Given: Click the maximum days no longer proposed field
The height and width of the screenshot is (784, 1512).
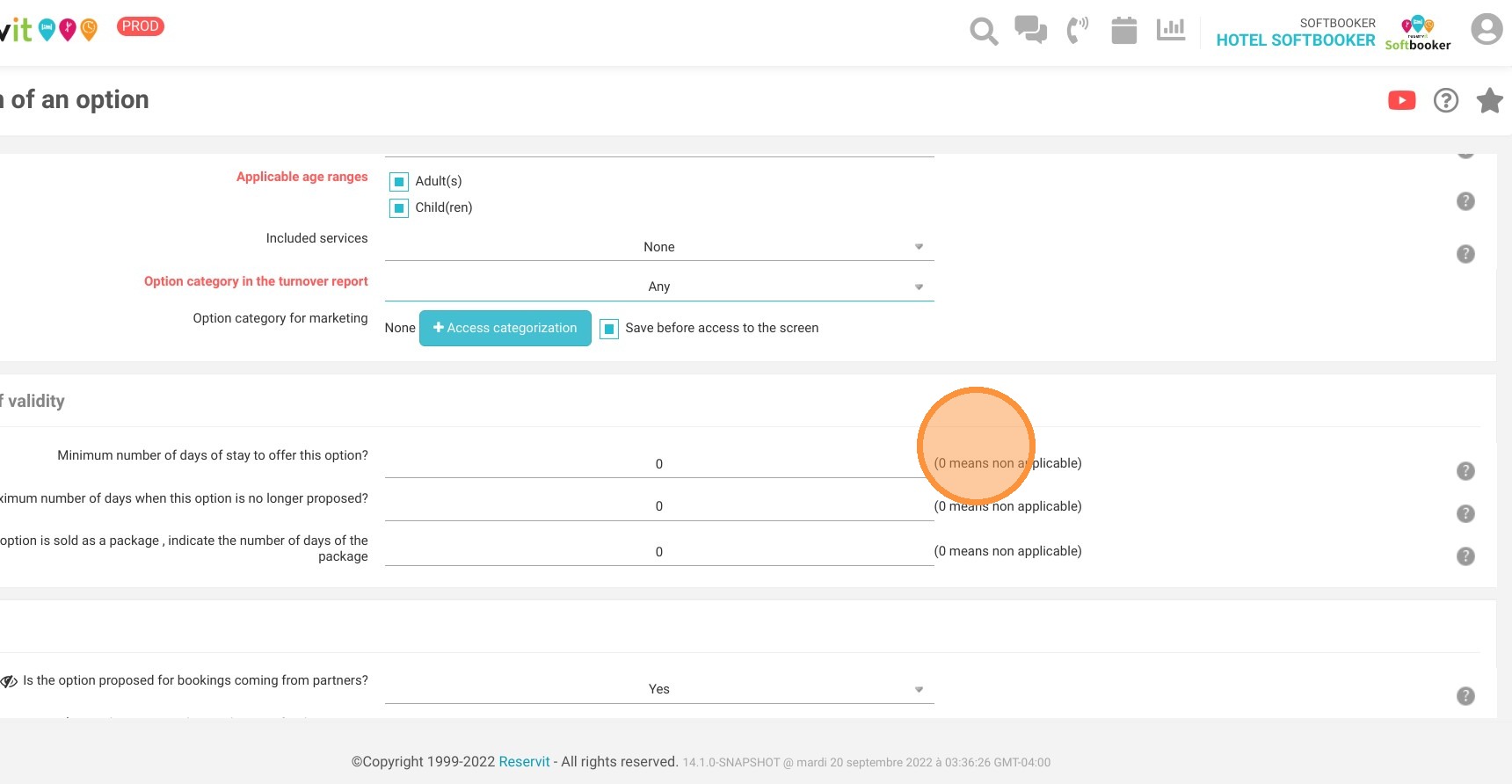Looking at the screenshot, I should (x=659, y=506).
